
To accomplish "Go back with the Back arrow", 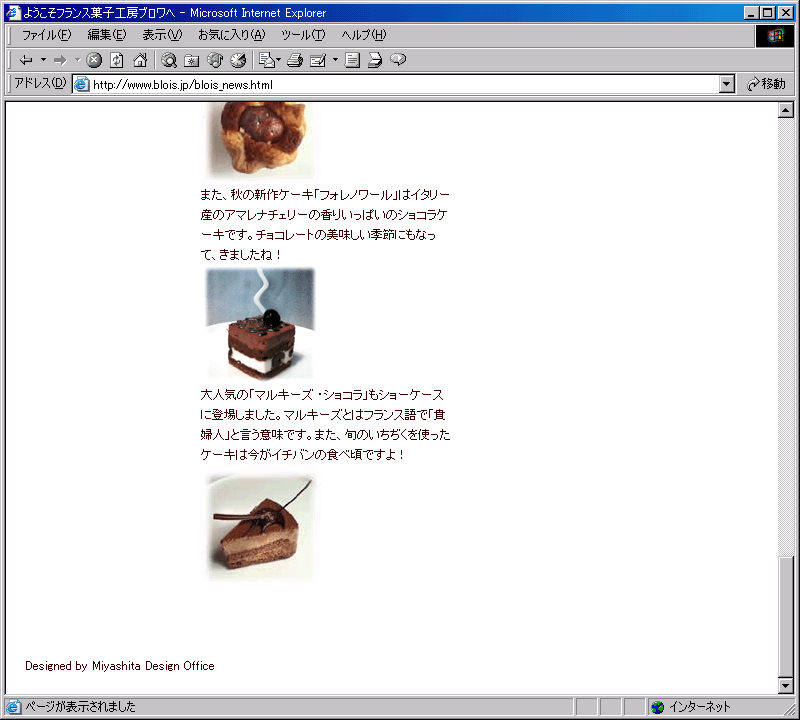I will pyautogui.click(x=26, y=60).
